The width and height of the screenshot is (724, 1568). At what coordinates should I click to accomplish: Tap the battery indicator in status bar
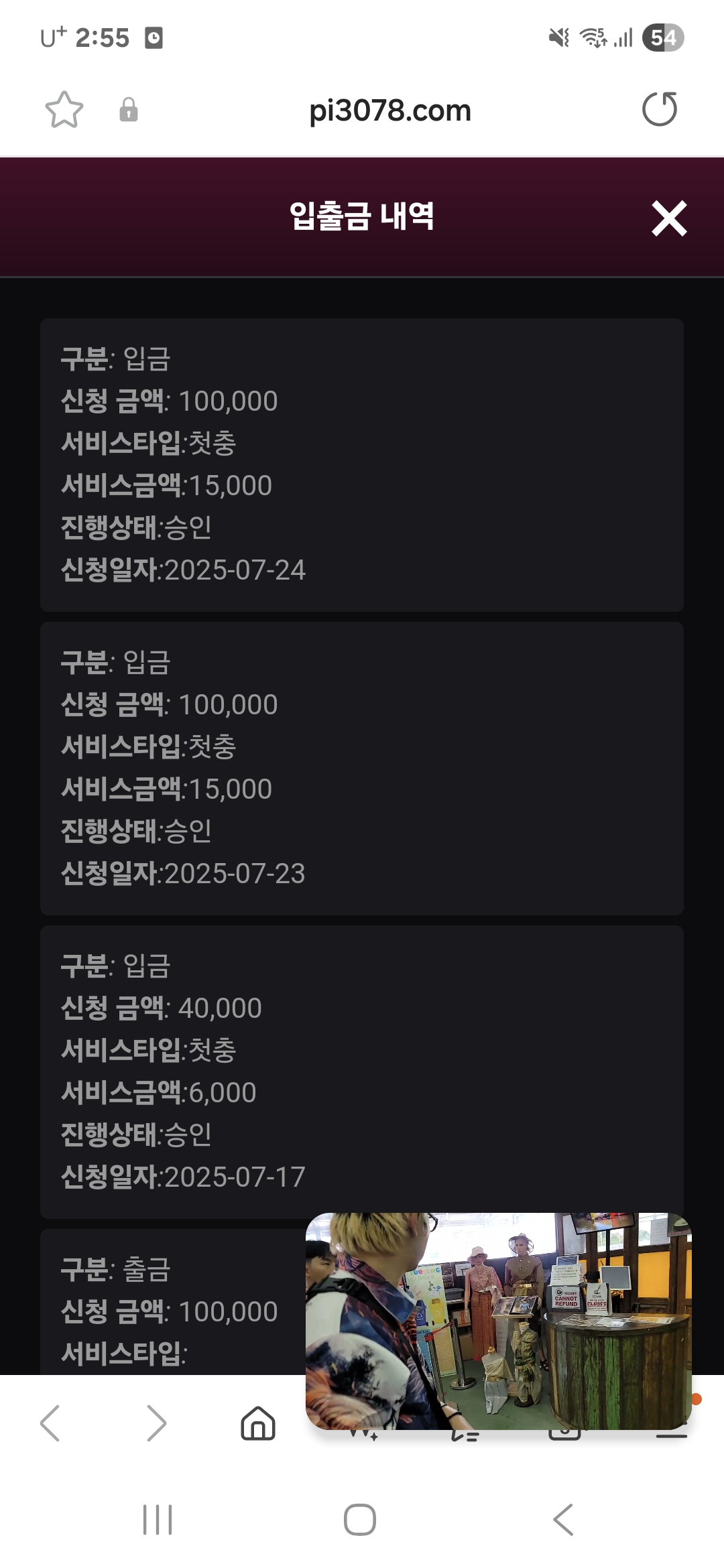tap(662, 38)
